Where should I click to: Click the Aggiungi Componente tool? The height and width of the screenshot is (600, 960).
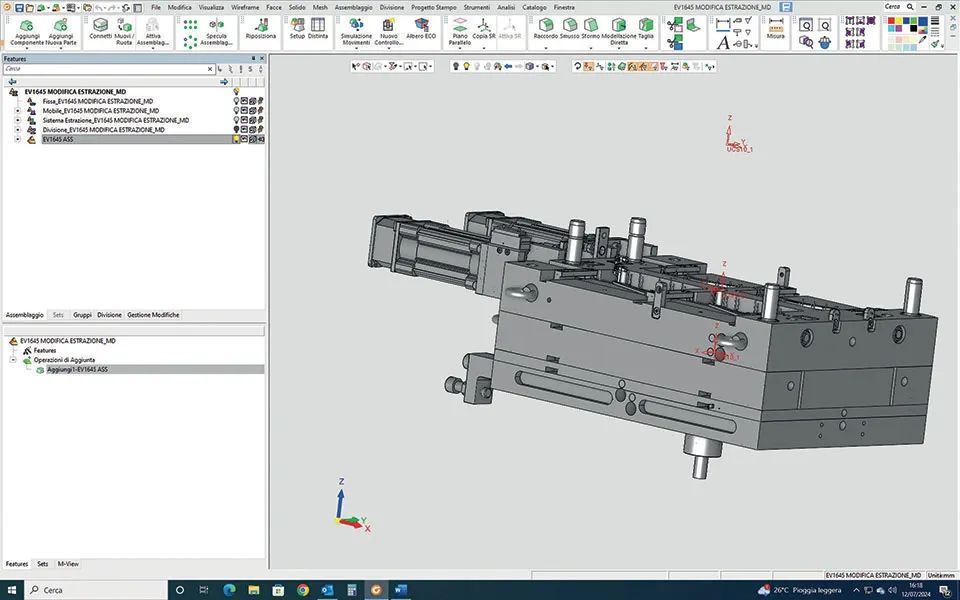[x=28, y=29]
